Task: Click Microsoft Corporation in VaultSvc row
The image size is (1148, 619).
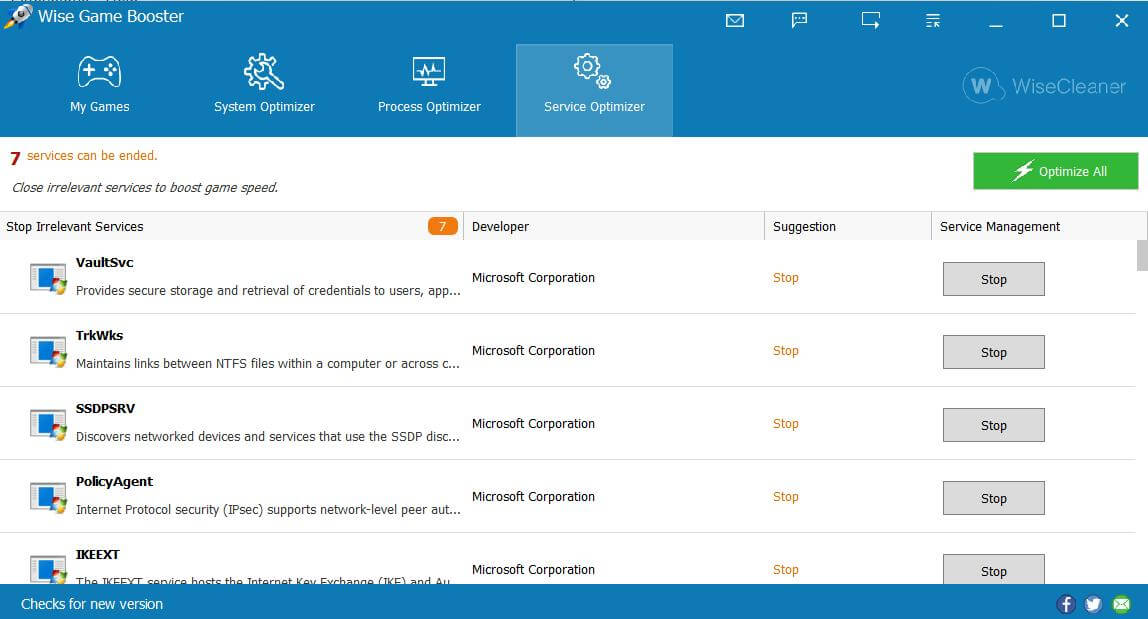Action: tap(533, 278)
